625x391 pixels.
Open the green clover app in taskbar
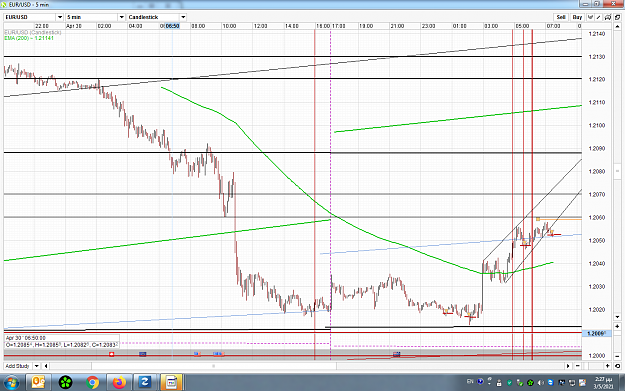tap(65, 383)
